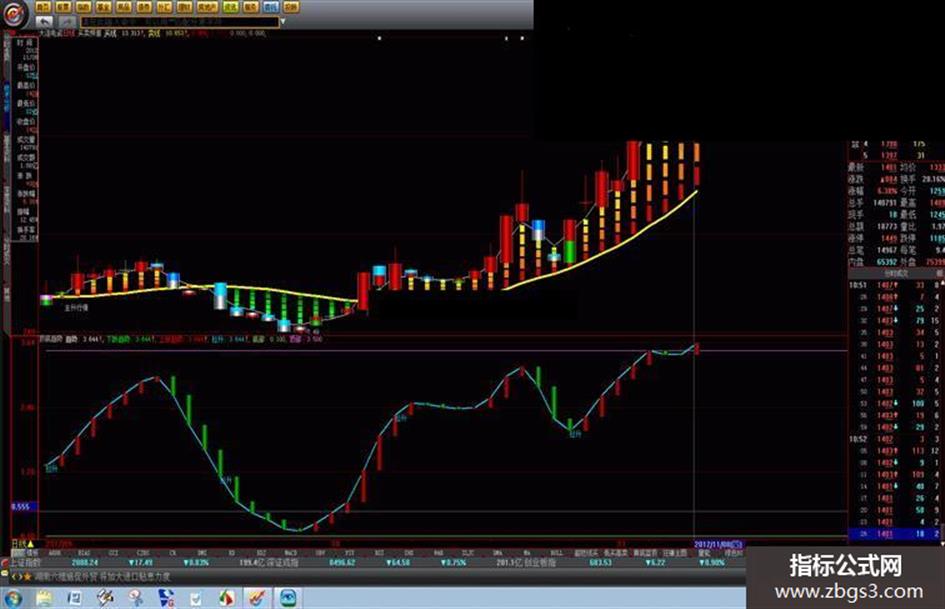The width and height of the screenshot is (945, 609).
Task: Select the highlighted blue tab in the left sidebar
Action: (8, 98)
